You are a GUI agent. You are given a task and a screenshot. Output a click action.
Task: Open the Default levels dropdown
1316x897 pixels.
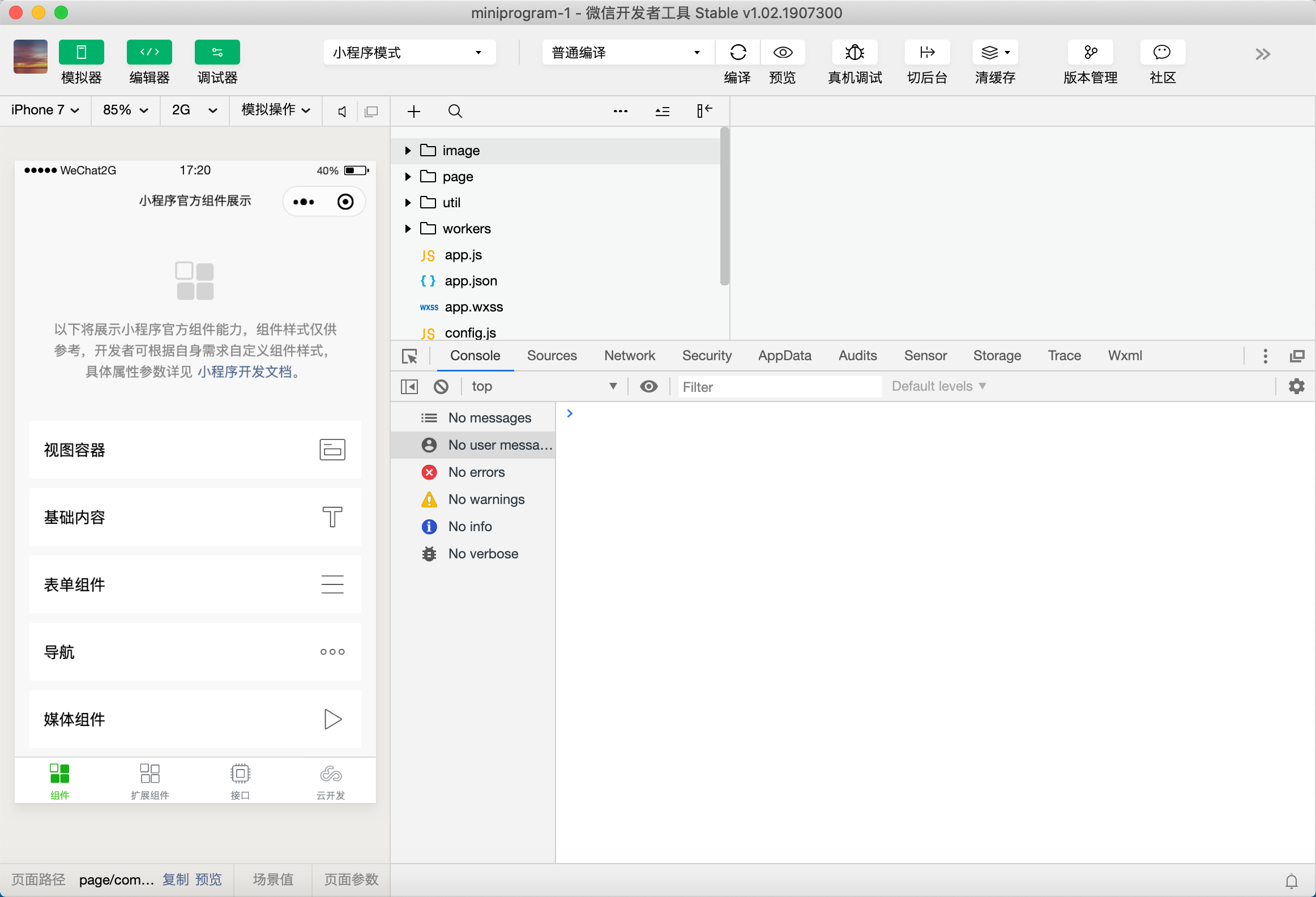(x=938, y=386)
